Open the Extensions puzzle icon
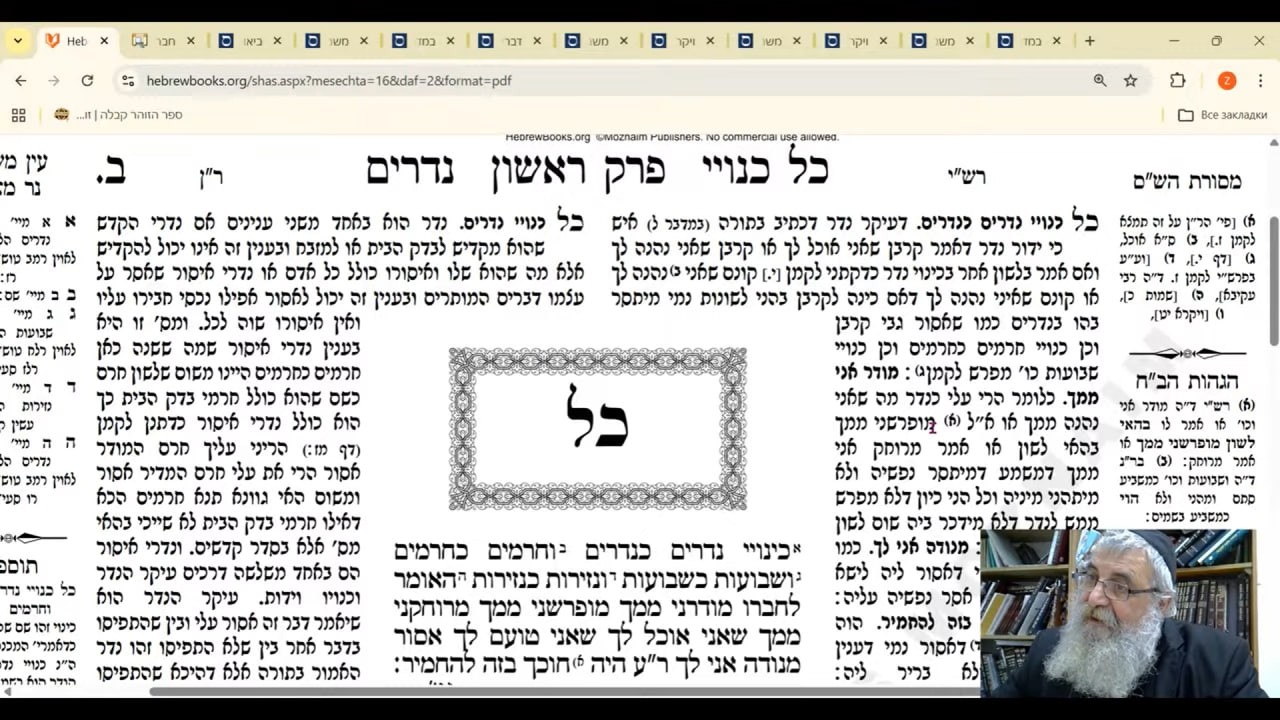This screenshot has width=1280, height=720. [1178, 80]
